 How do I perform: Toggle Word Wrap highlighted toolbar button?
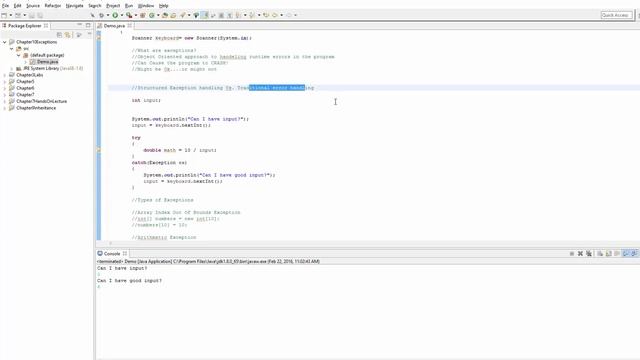click(x=204, y=15)
